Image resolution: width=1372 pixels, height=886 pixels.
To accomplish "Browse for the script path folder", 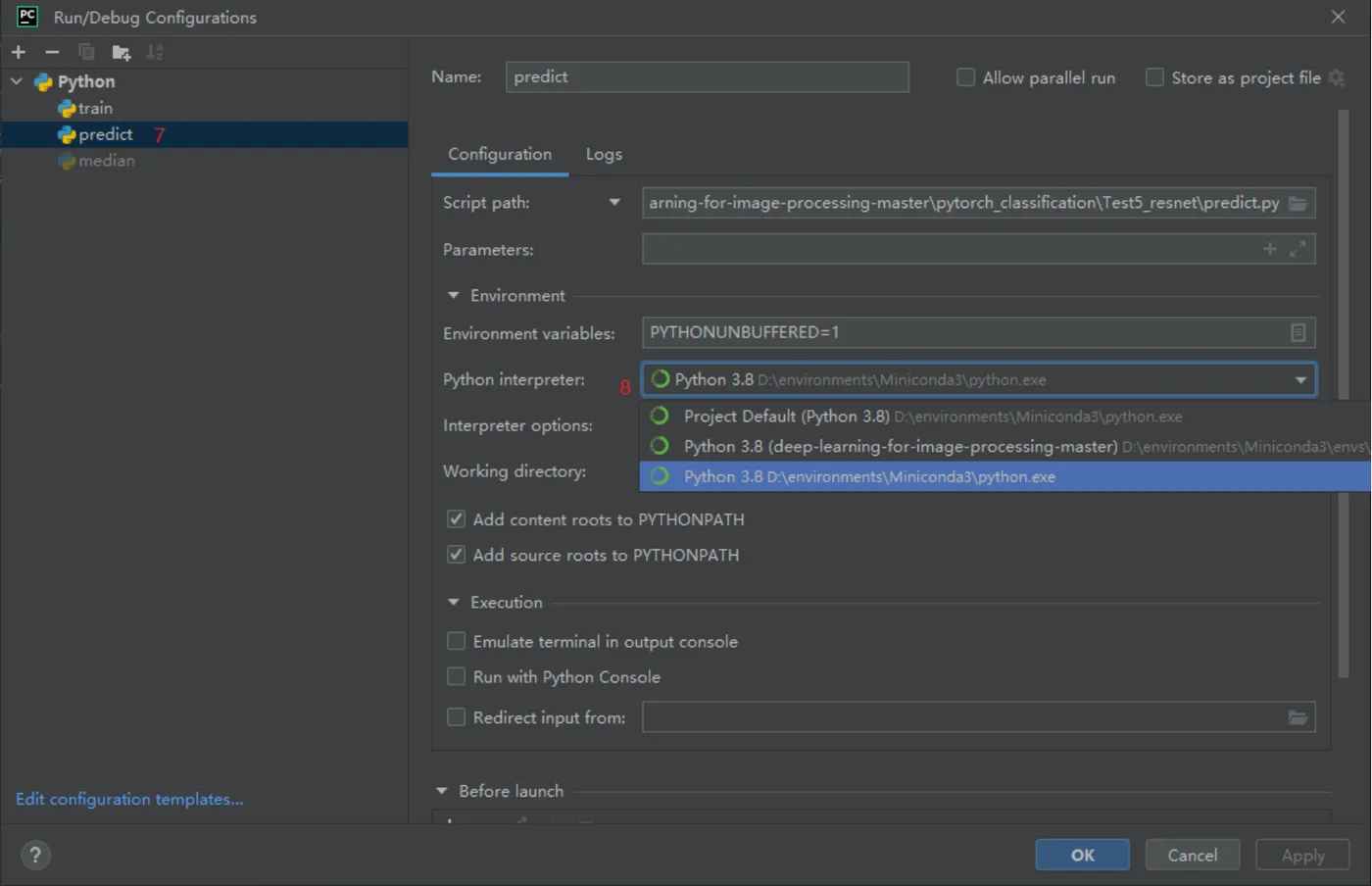I will (x=1298, y=203).
